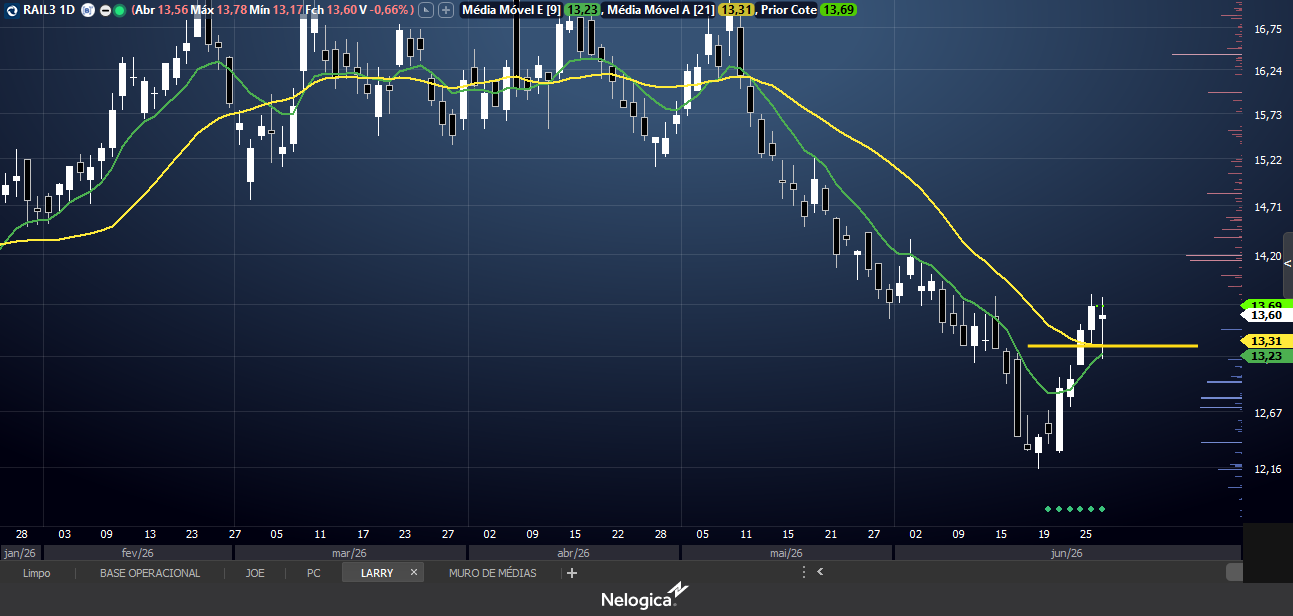This screenshot has width=1293, height=616.
Task: Switch to the PC tab
Action: pos(314,573)
